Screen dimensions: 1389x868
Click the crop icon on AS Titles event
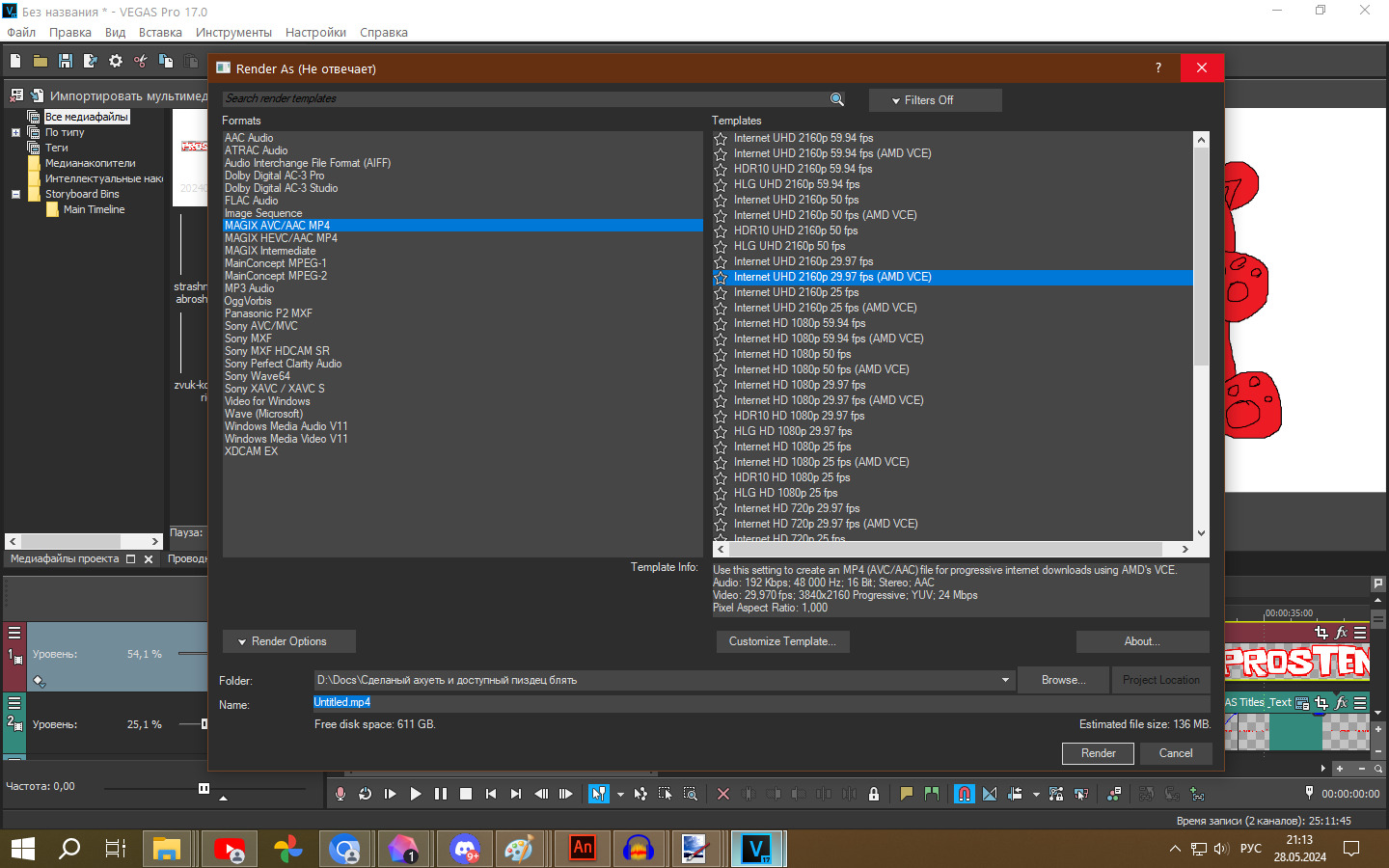tap(1321, 703)
